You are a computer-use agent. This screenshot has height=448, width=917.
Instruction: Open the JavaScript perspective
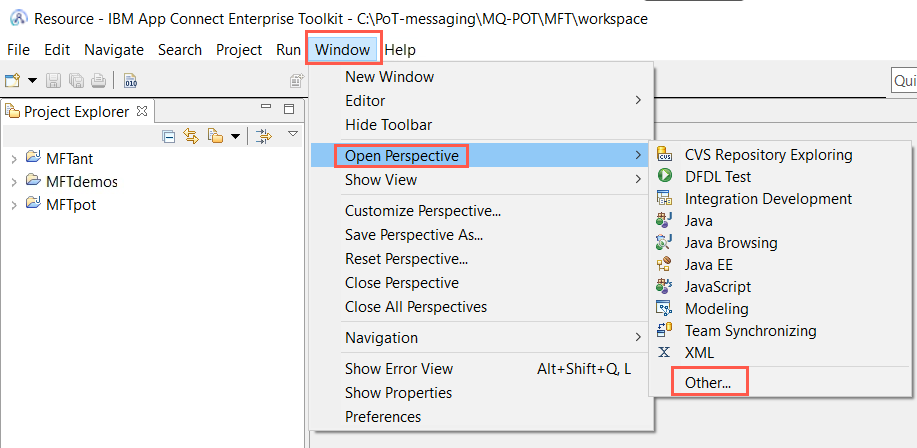(x=780, y=287)
